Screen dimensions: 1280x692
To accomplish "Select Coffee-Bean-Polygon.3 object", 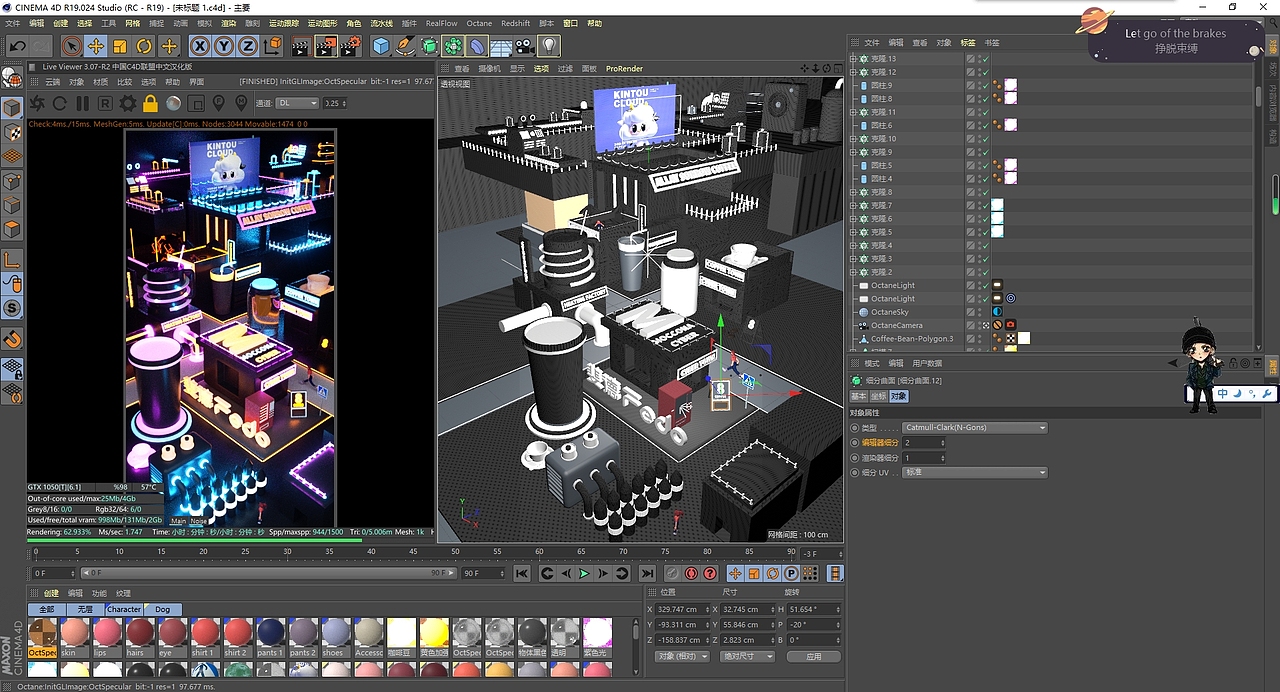I will (x=912, y=338).
